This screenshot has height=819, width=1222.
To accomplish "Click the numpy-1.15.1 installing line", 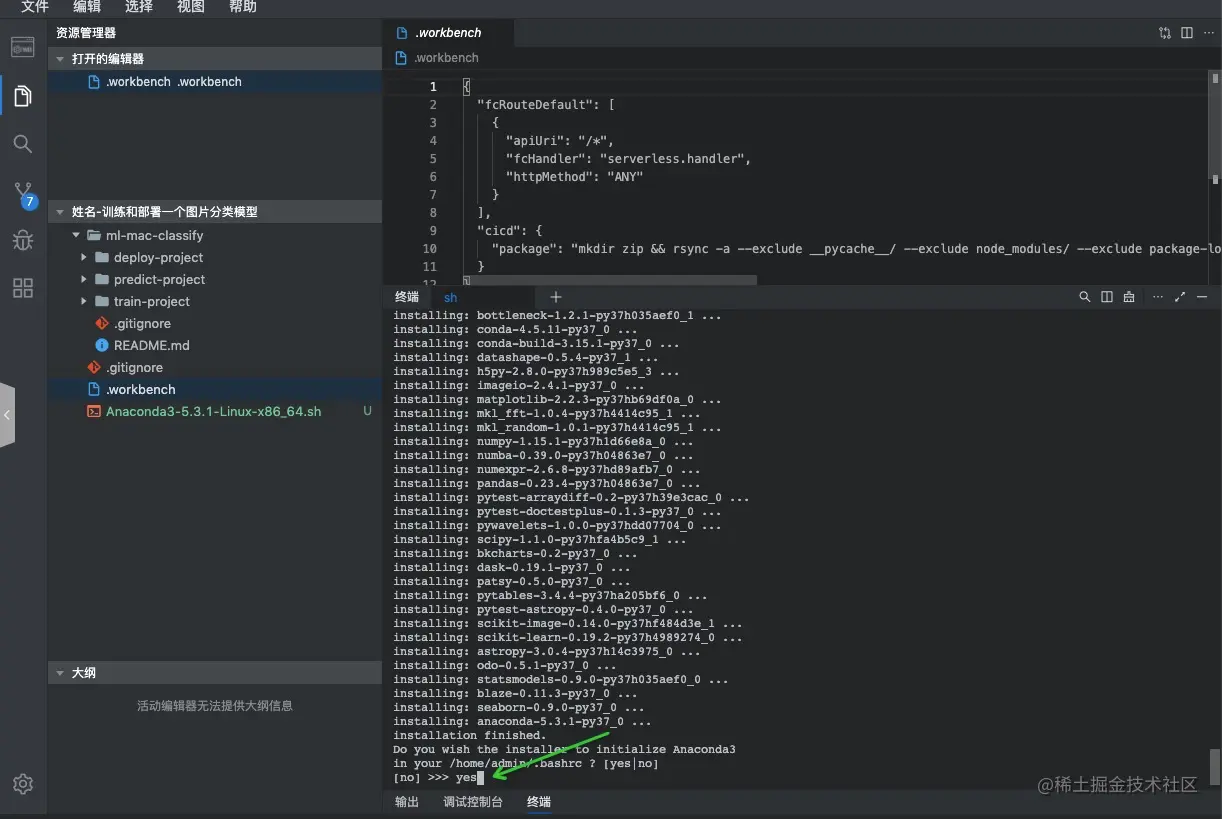I will tap(543, 441).
